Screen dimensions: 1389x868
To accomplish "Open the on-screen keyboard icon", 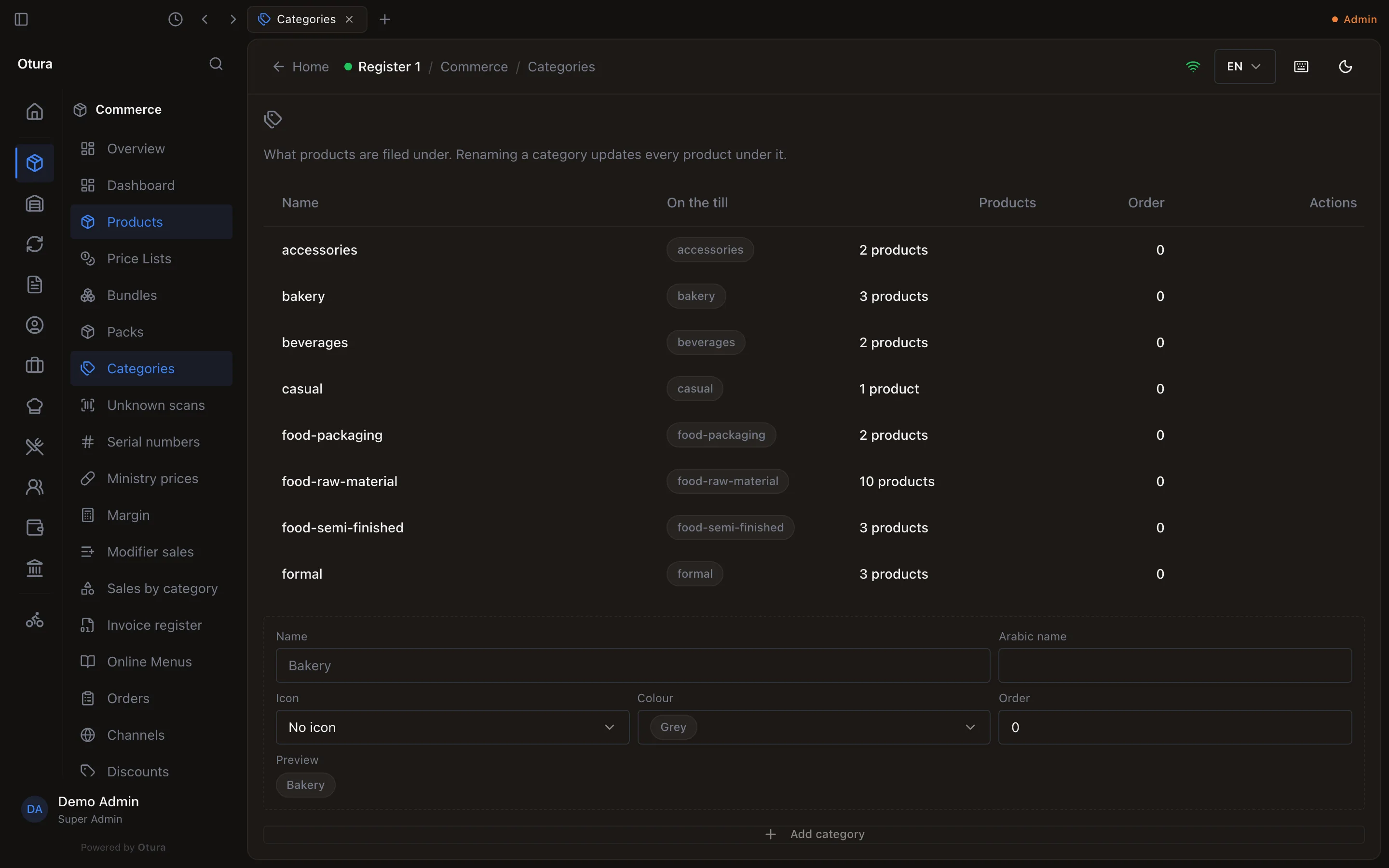I will [1301, 67].
